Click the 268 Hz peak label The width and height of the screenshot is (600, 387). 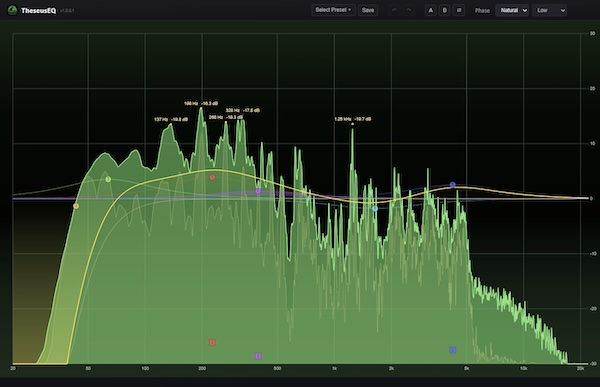[226, 117]
